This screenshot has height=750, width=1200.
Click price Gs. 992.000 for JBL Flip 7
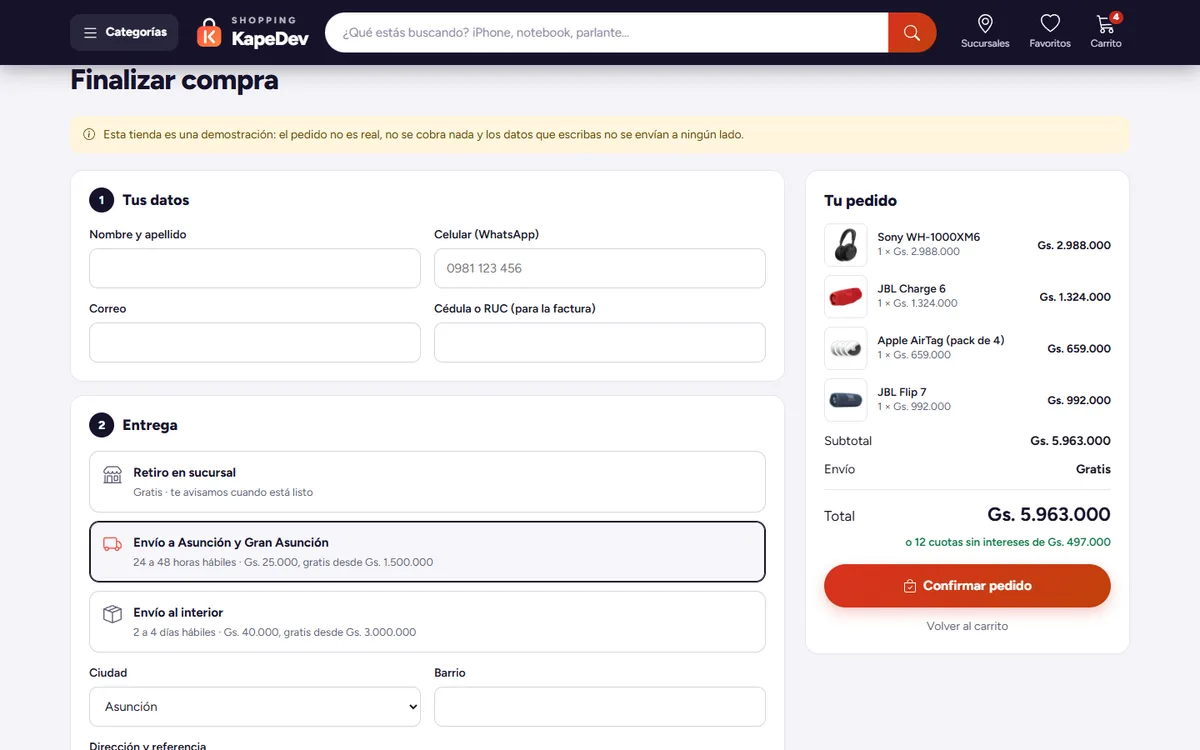coord(1079,400)
